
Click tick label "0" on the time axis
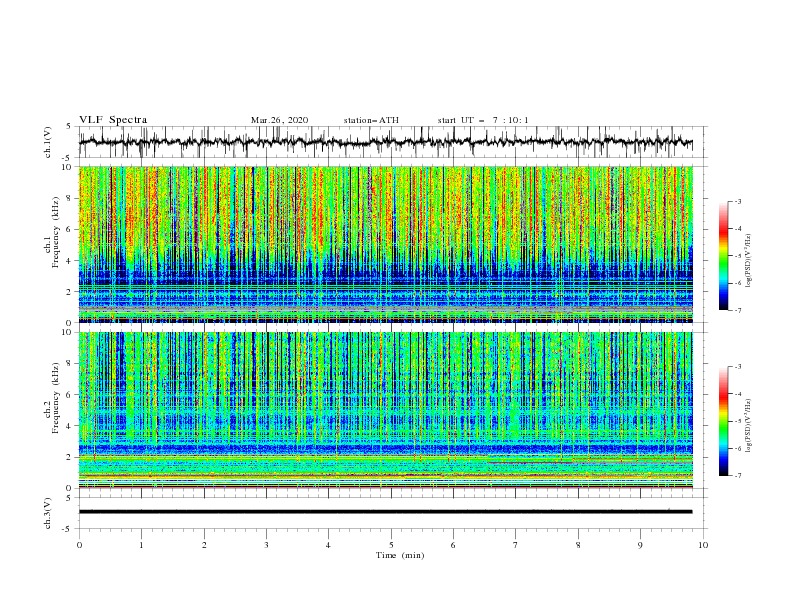coord(79,545)
